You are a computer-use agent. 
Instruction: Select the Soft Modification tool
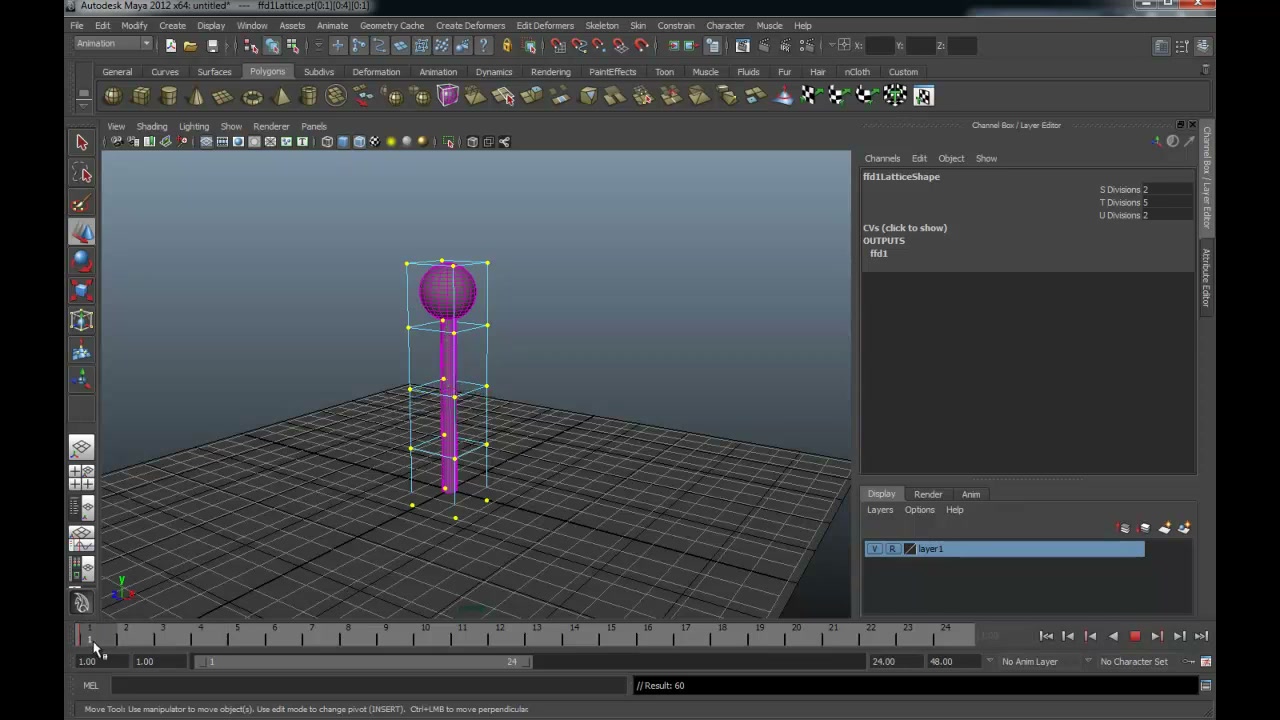pos(82,351)
